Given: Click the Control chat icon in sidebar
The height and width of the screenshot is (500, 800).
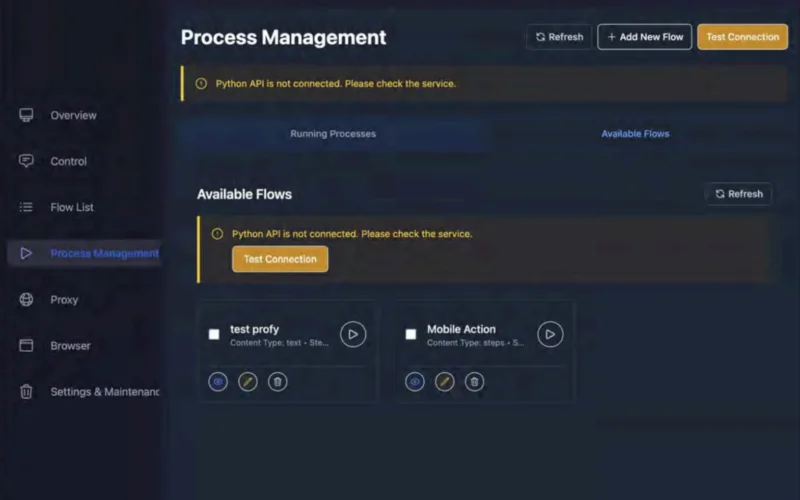Looking at the screenshot, I should [x=27, y=161].
